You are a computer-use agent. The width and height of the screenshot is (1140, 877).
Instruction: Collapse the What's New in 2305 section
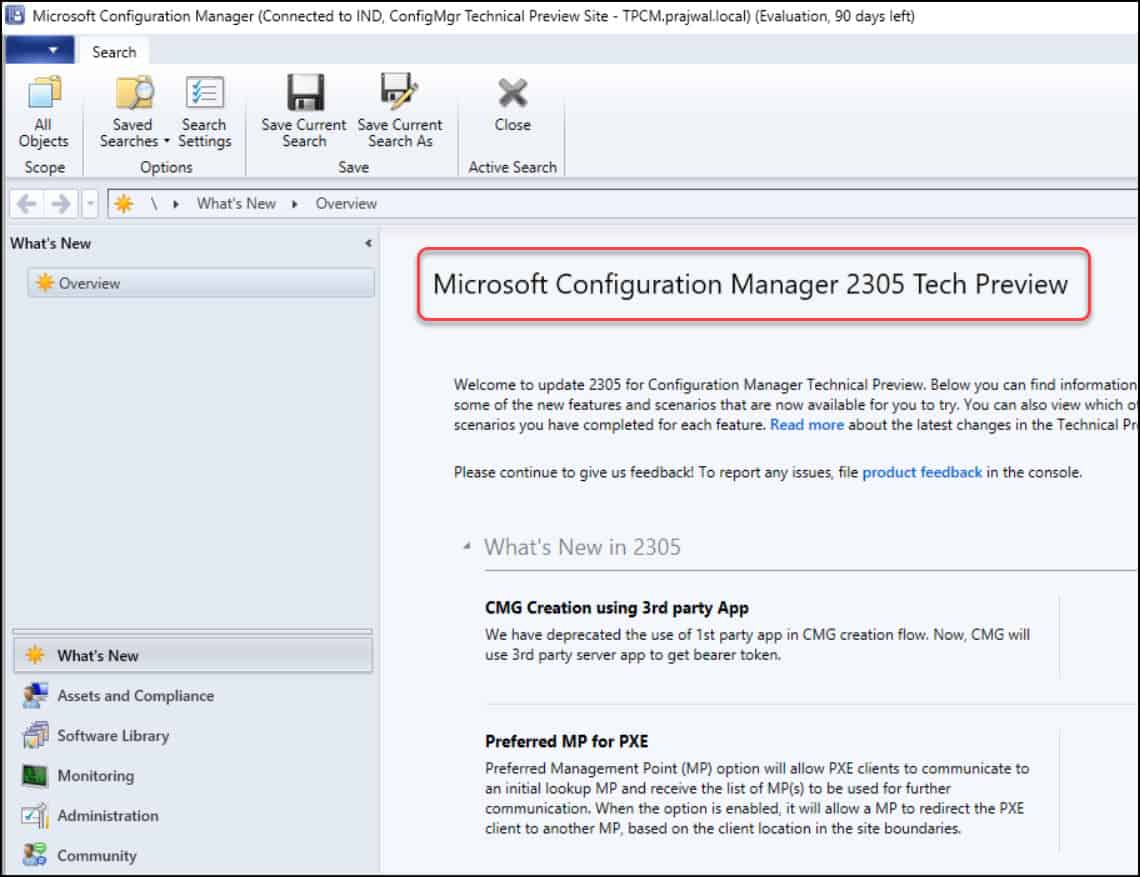point(467,545)
